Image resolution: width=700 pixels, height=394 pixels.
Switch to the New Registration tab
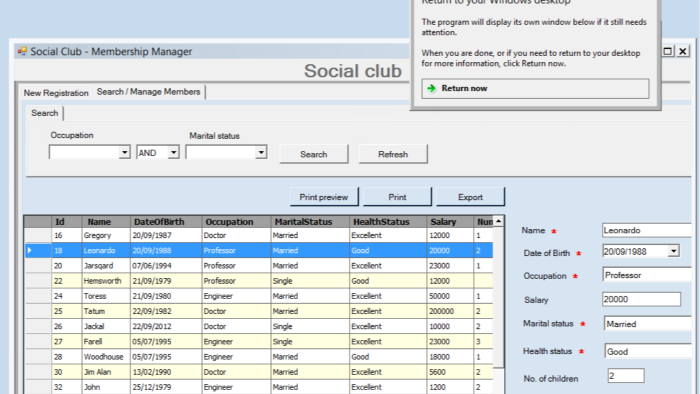56,93
